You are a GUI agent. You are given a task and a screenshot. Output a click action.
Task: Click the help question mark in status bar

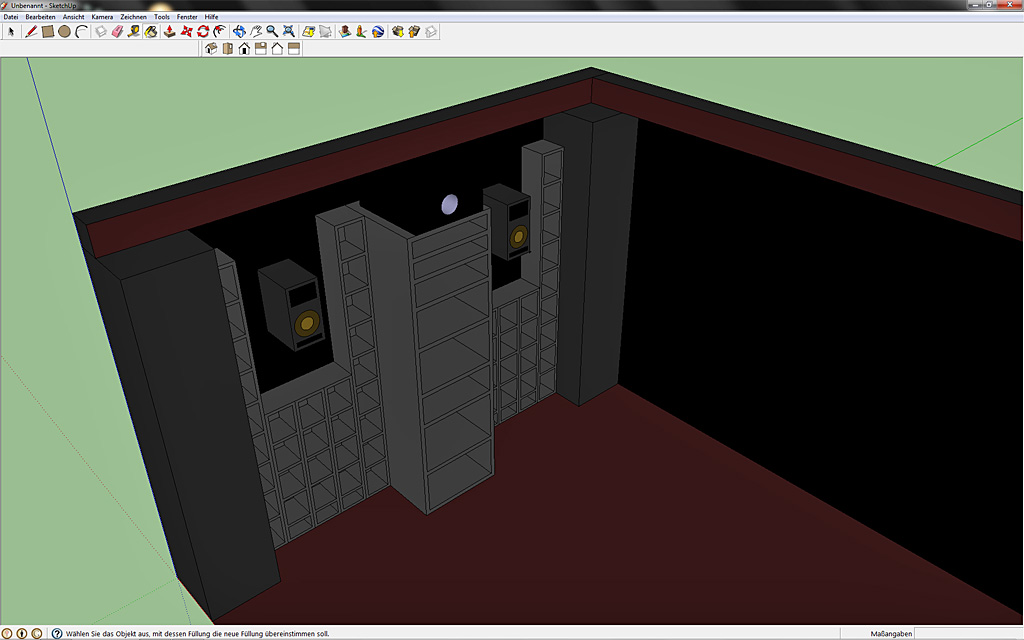tap(57, 633)
